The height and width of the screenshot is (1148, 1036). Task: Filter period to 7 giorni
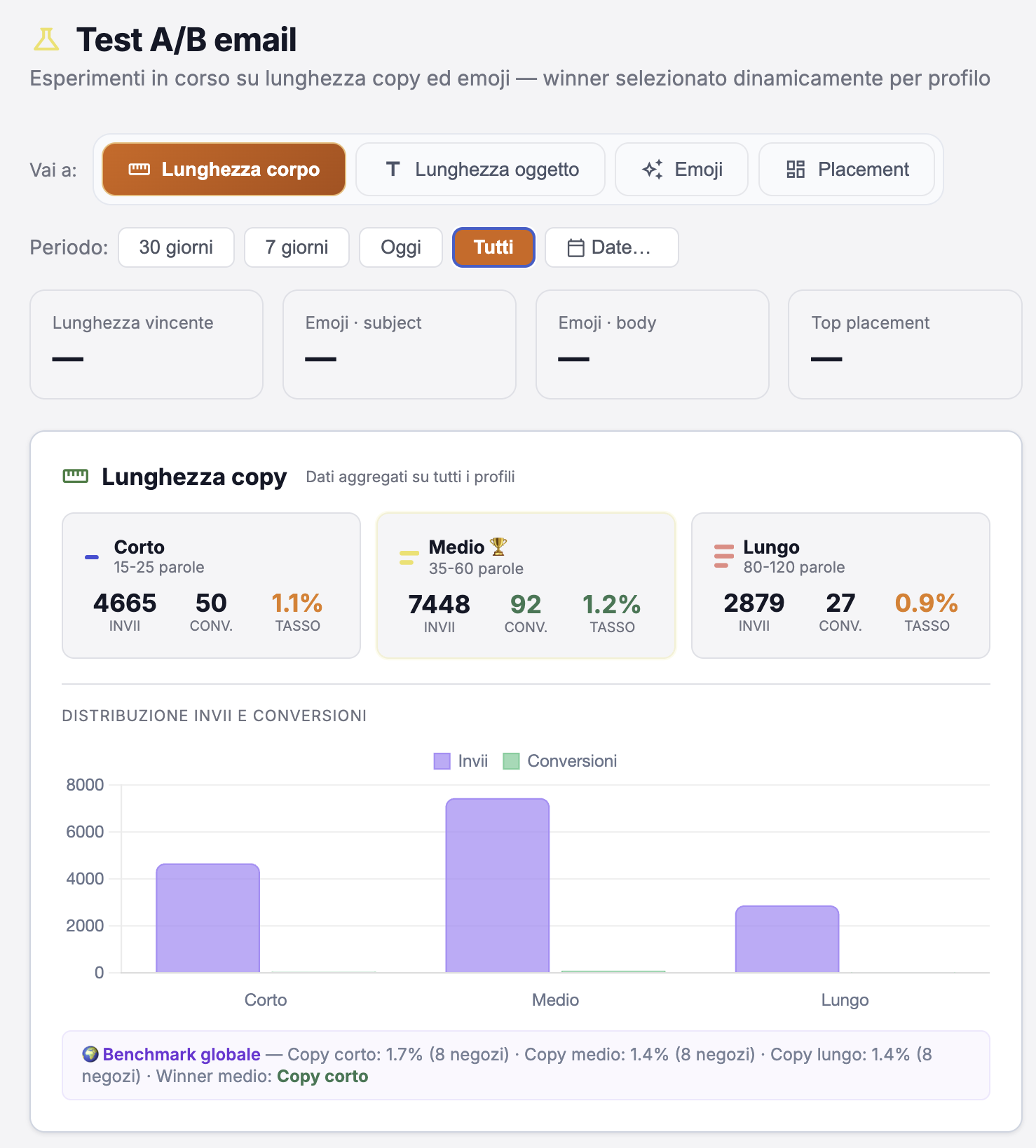[x=297, y=247]
